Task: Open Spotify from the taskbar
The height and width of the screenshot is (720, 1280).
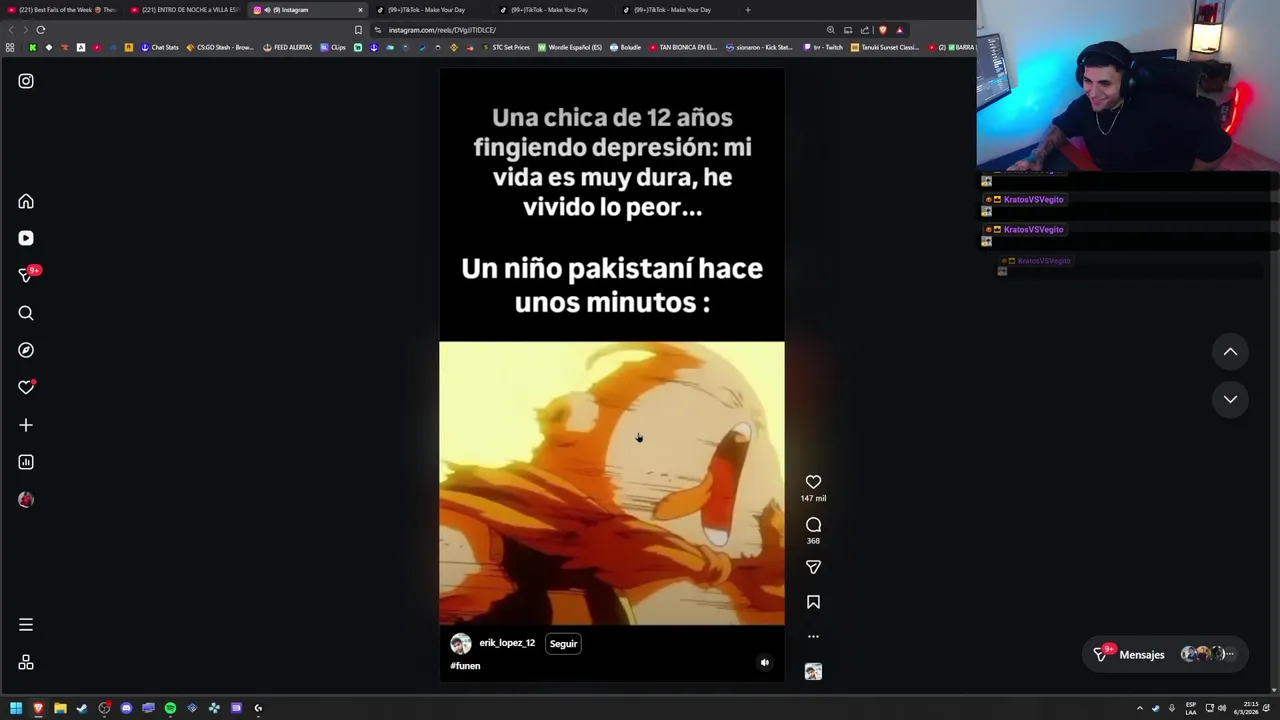Action: 170,708
